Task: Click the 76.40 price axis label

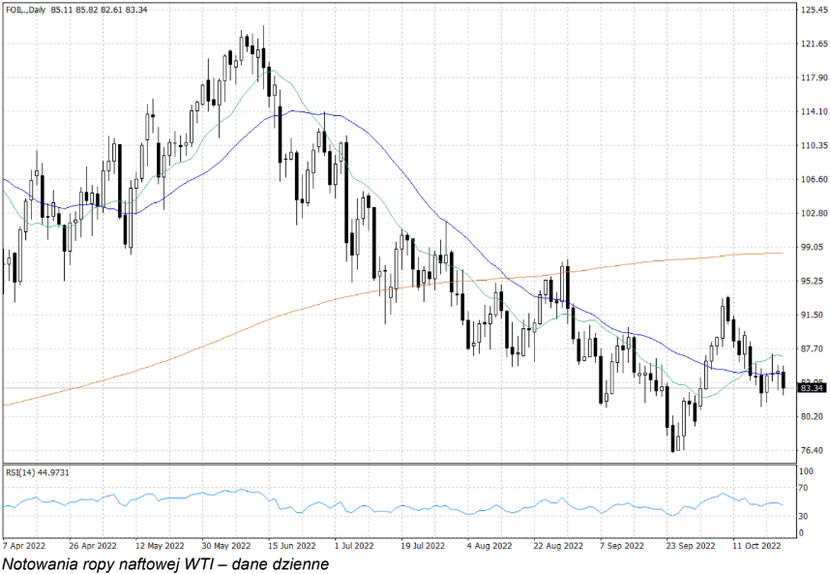Action: (x=811, y=450)
